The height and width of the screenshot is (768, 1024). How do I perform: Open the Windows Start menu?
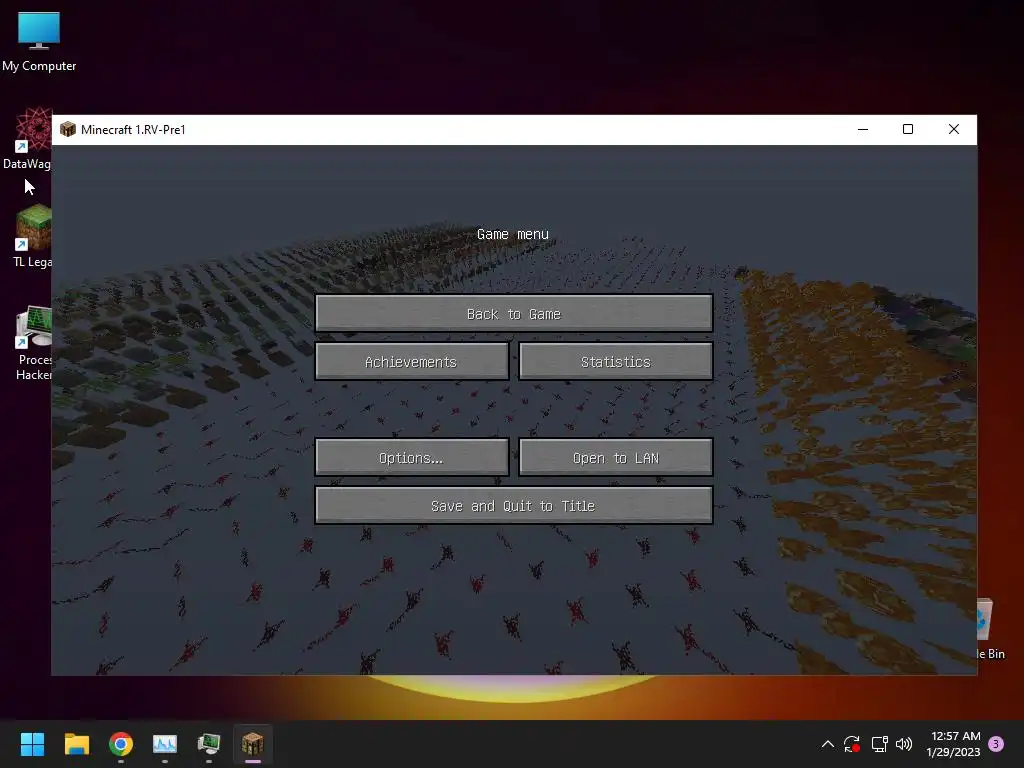[x=32, y=744]
